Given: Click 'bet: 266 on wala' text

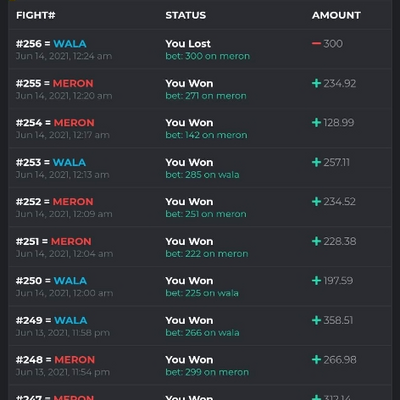Looking at the screenshot, I should tap(202, 333).
